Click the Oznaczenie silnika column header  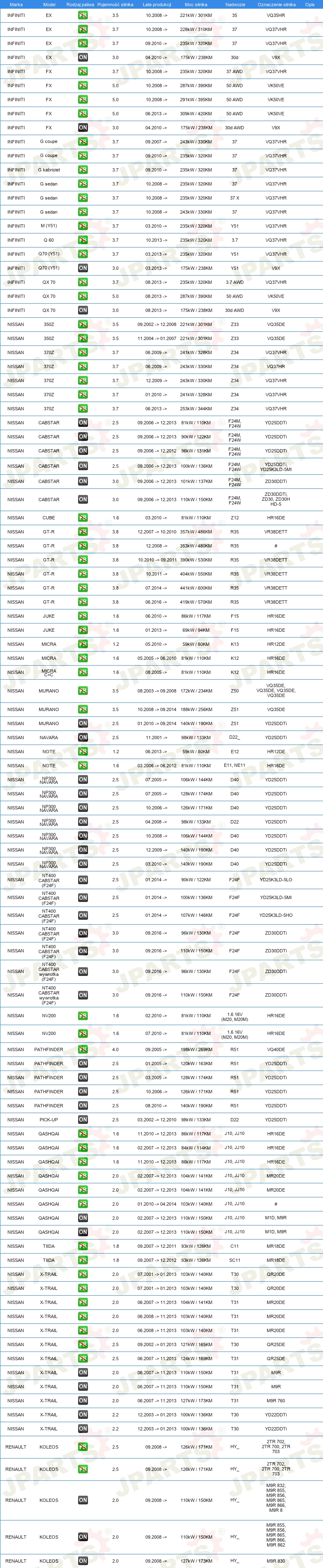click(x=276, y=4)
